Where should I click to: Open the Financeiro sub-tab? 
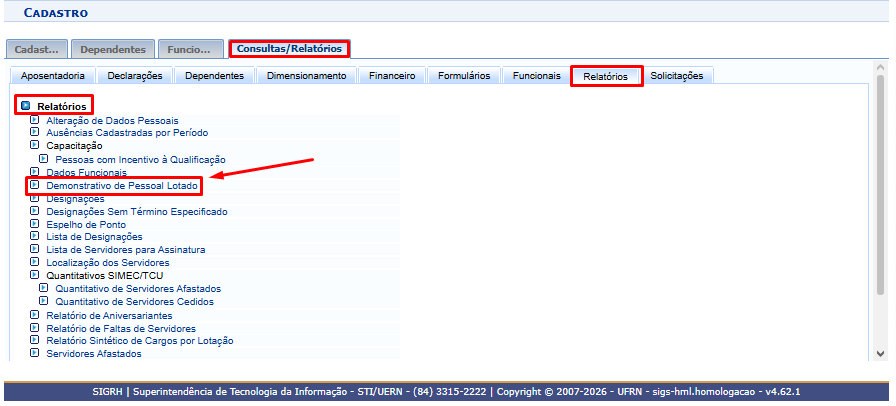(x=392, y=75)
